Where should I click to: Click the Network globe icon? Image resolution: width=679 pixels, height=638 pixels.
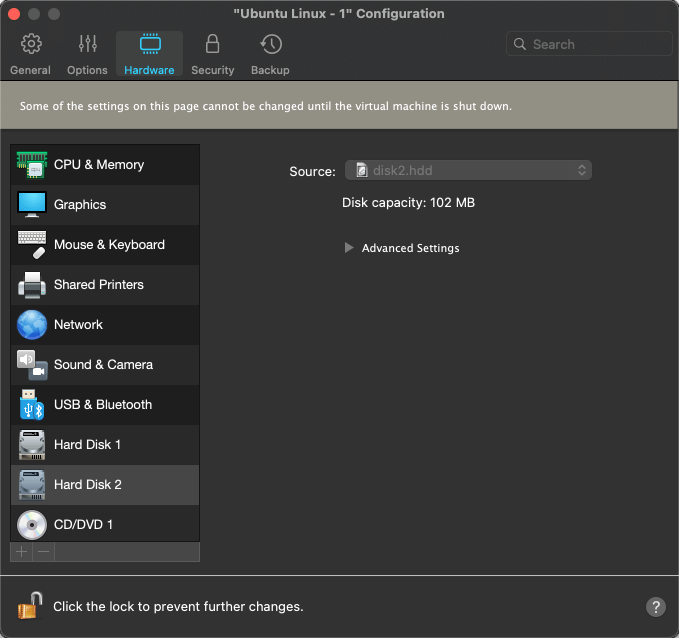tap(32, 325)
